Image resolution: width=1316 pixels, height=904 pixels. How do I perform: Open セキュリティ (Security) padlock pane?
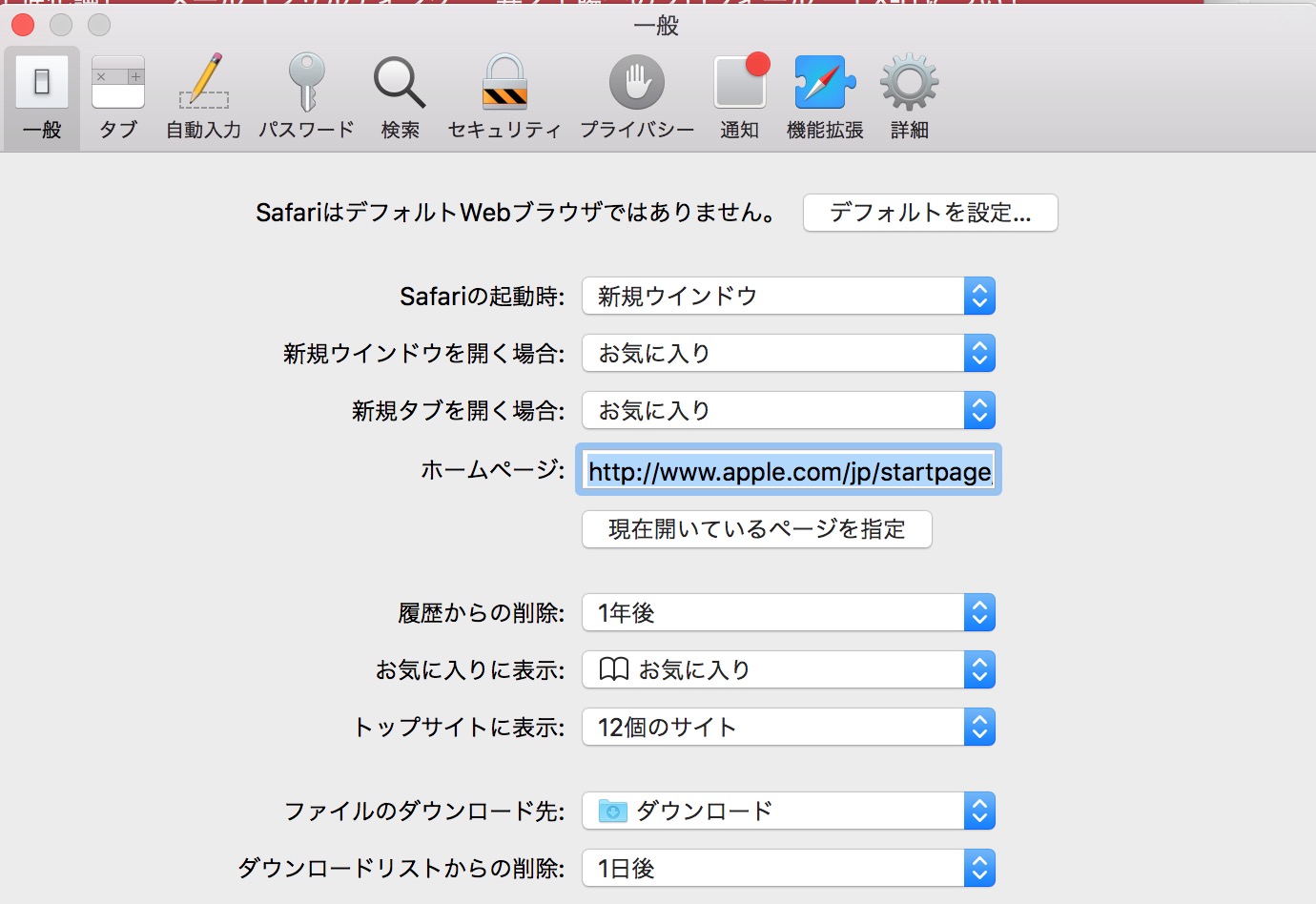504,97
